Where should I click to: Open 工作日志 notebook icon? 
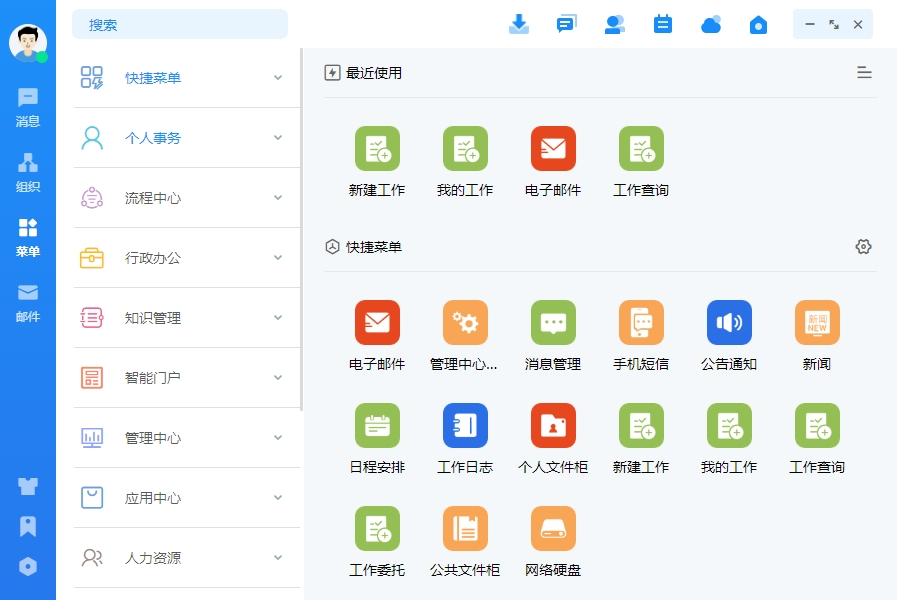click(x=465, y=426)
